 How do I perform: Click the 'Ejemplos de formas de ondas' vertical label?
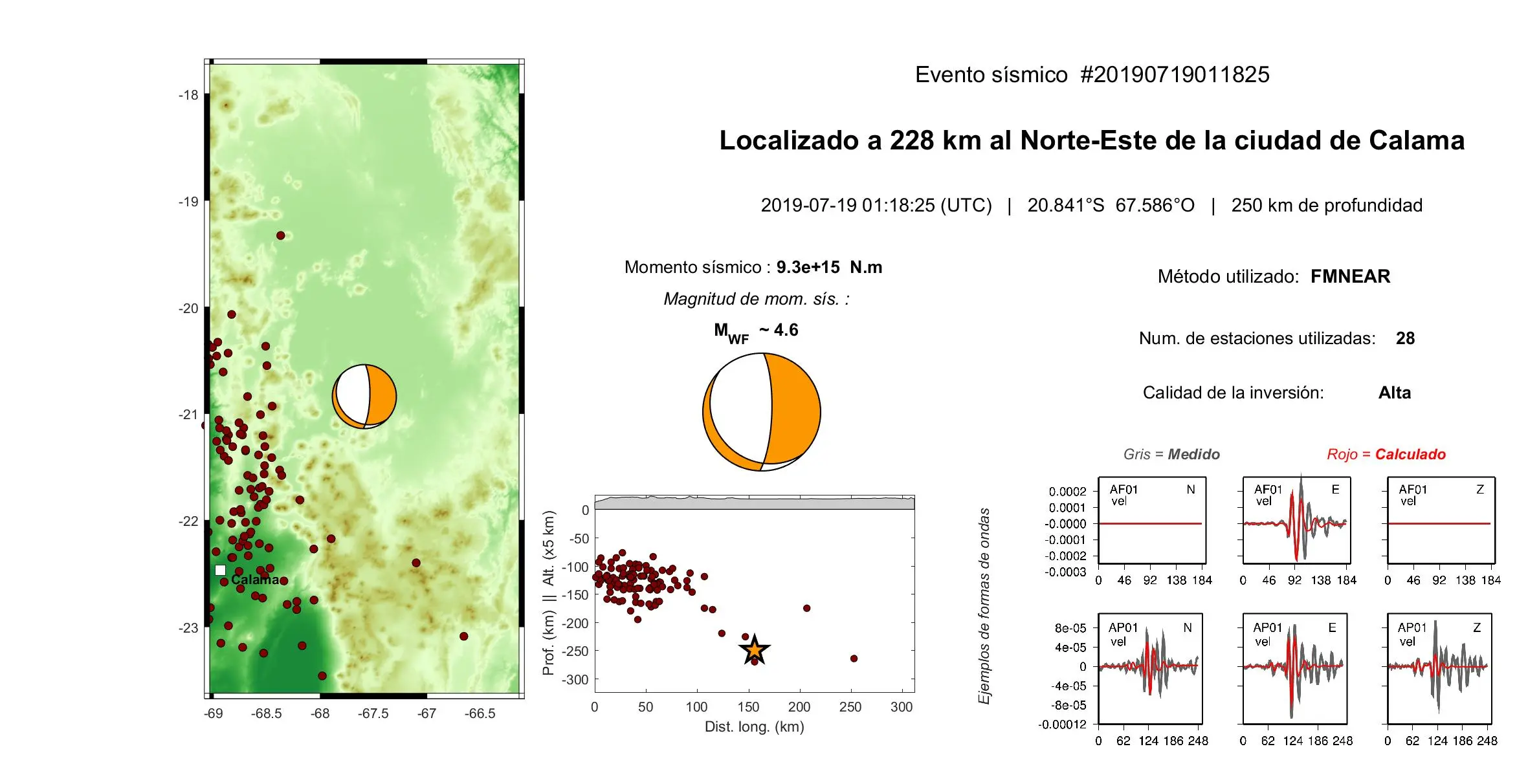pyautogui.click(x=984, y=606)
